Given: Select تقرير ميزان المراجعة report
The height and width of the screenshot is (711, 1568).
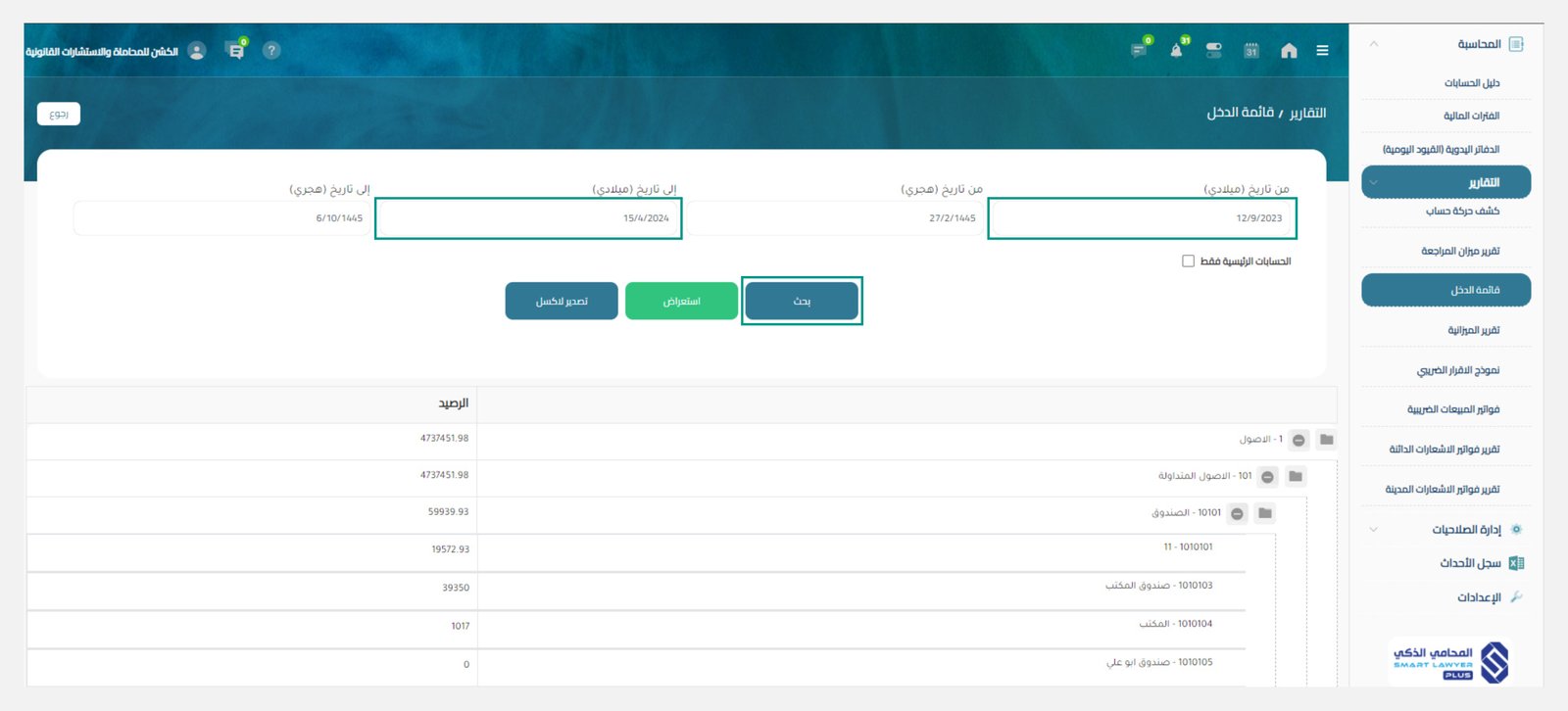Looking at the screenshot, I should pos(1460,251).
